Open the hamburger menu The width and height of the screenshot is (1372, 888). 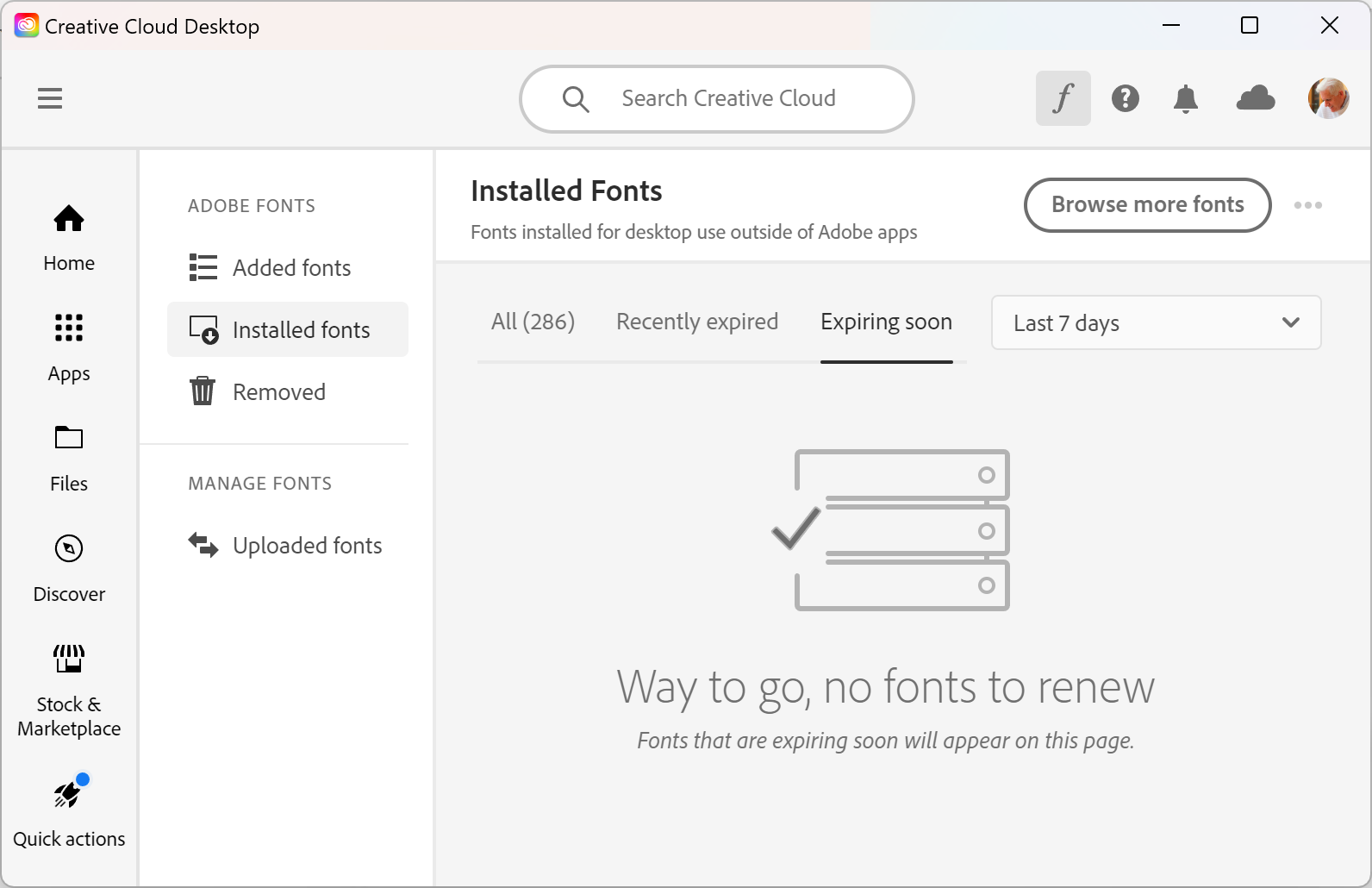click(50, 98)
